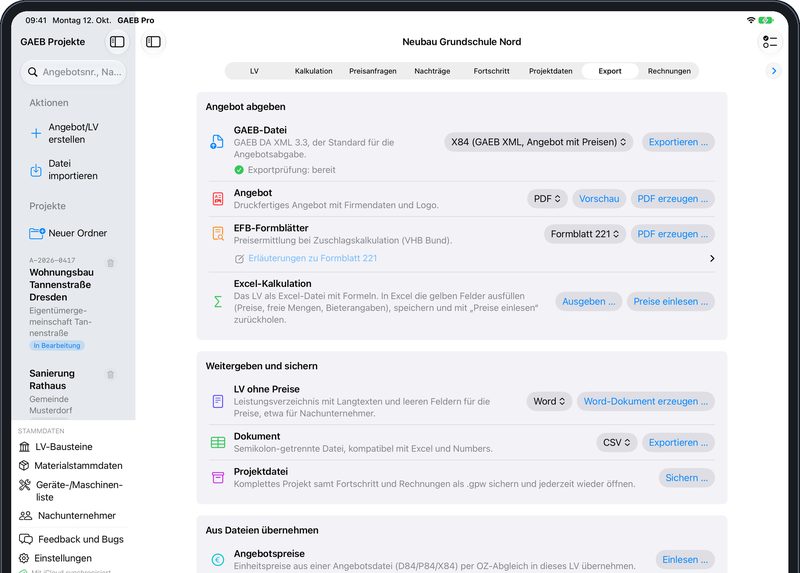The height and width of the screenshot is (573, 800).
Task: Click Sichern for Projektdatei
Action: coord(686,478)
